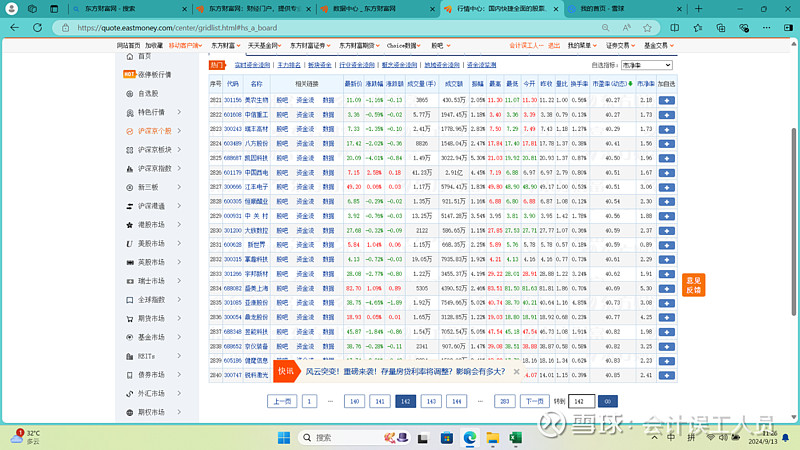Click the 特色行情 sidebar icon
The width and height of the screenshot is (800, 450).
130,113
